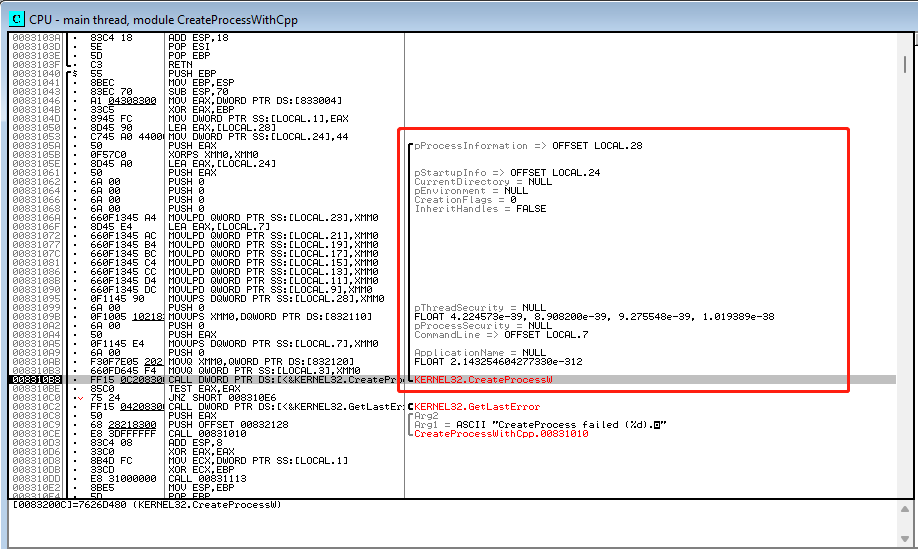Click CurrentDirectory = NULL comment
The height and width of the screenshot is (549, 918).
(x=483, y=181)
